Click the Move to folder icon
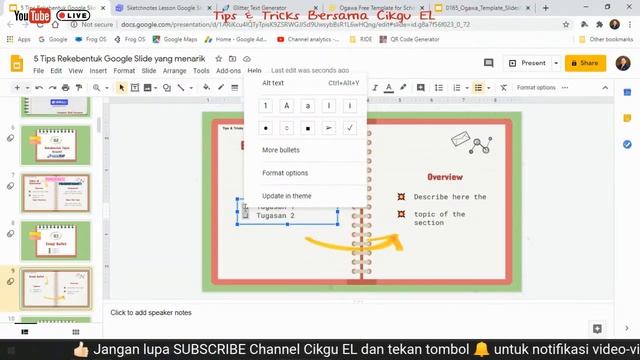This screenshot has width=640, height=360. (x=233, y=59)
